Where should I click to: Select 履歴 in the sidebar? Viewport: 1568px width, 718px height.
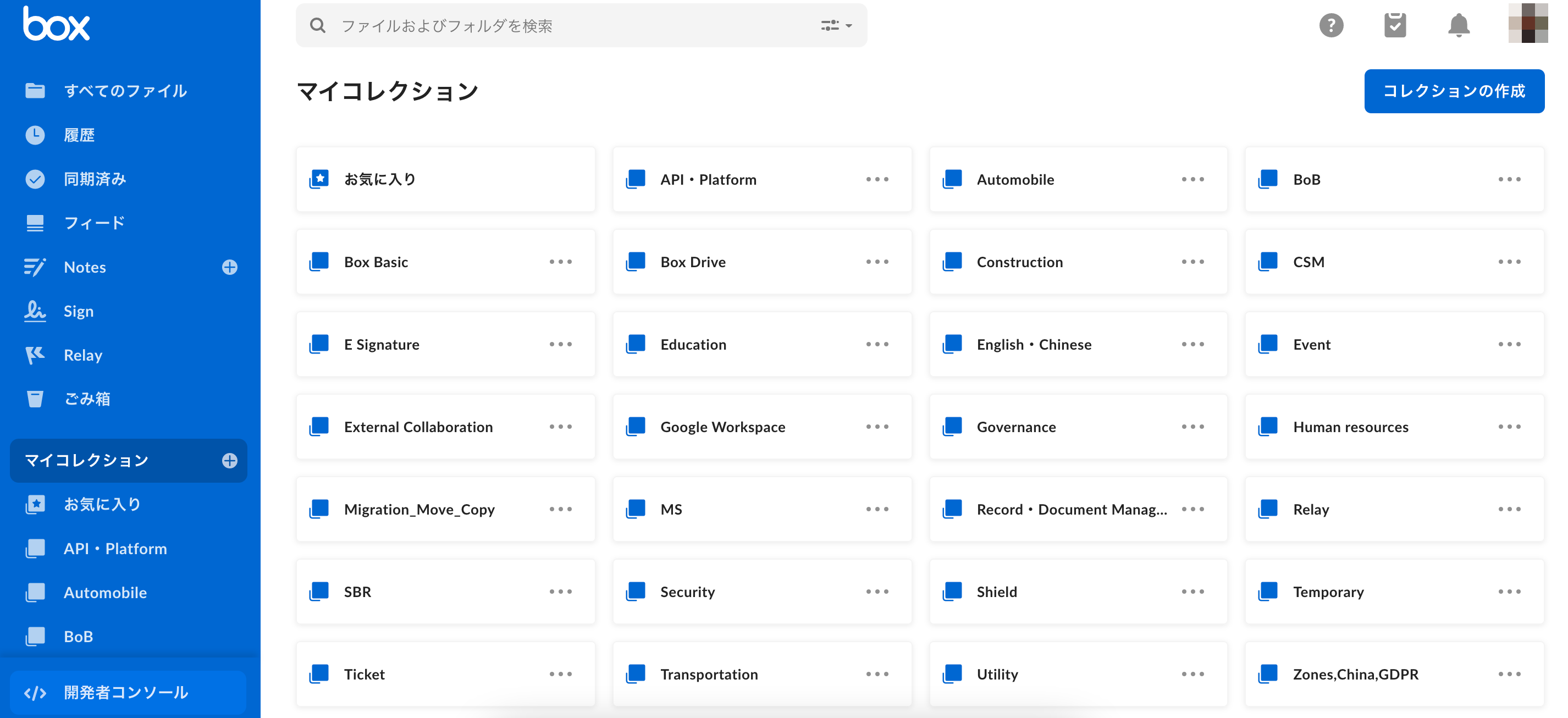coord(79,135)
